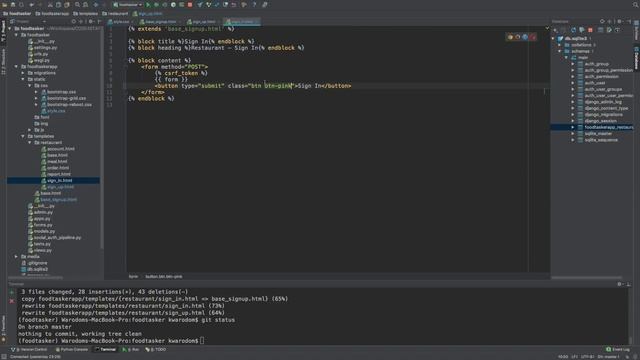Screen dimensions: 640x360
Task: Click restaurant in the navigation breadcrumb
Action: (116, 13)
